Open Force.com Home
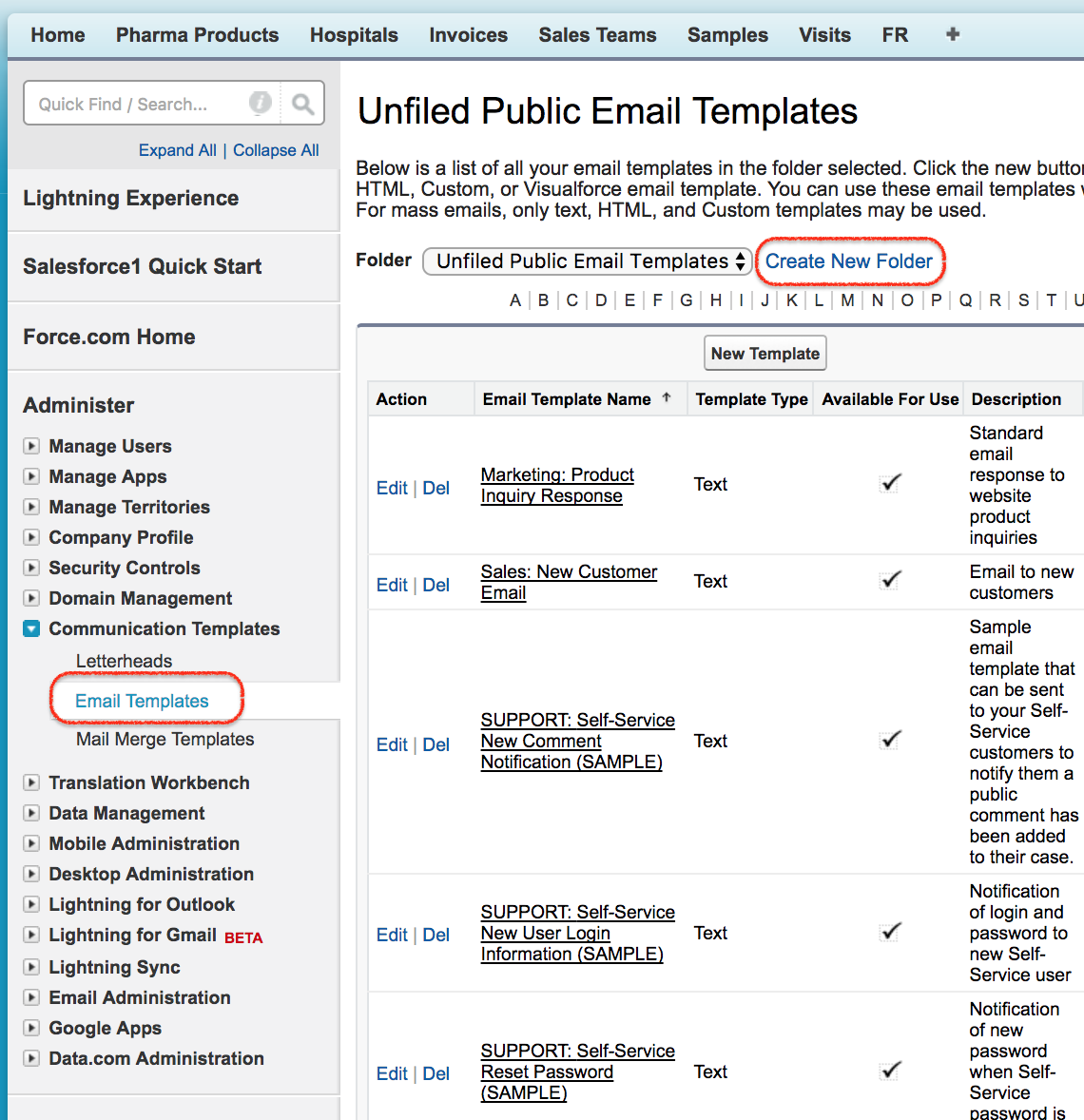Image resolution: width=1084 pixels, height=1120 pixels. (x=108, y=337)
